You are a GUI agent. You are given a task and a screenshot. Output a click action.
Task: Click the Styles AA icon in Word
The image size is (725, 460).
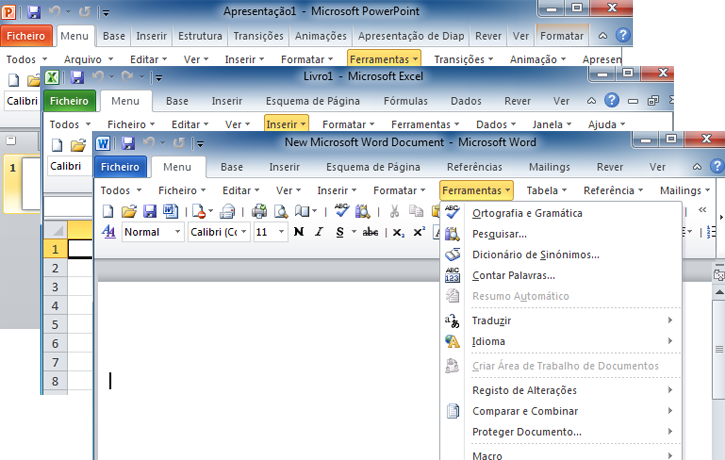tap(109, 232)
